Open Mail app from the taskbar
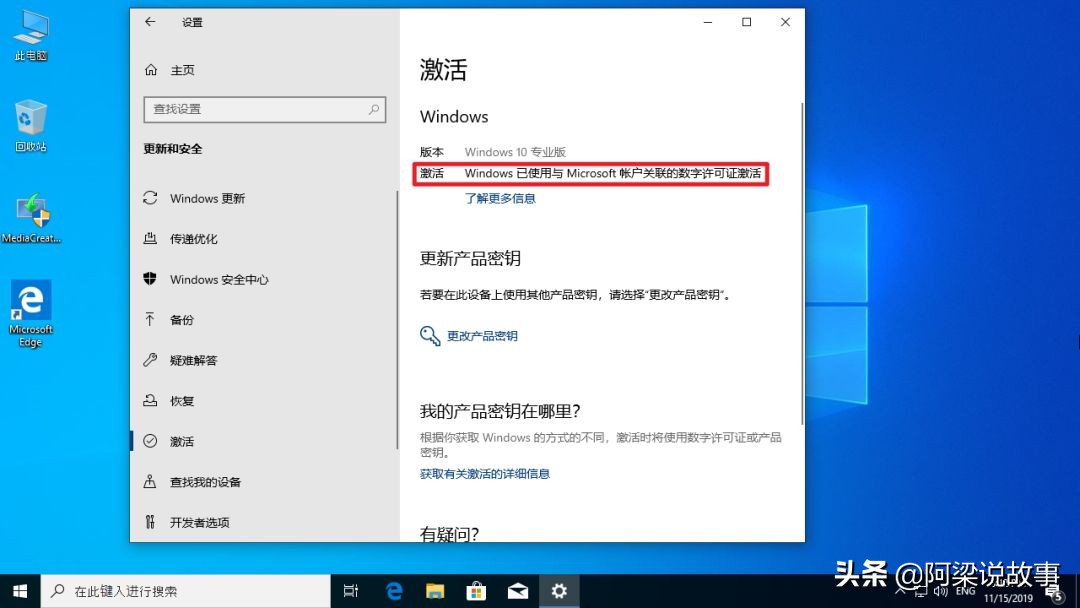 click(518, 591)
